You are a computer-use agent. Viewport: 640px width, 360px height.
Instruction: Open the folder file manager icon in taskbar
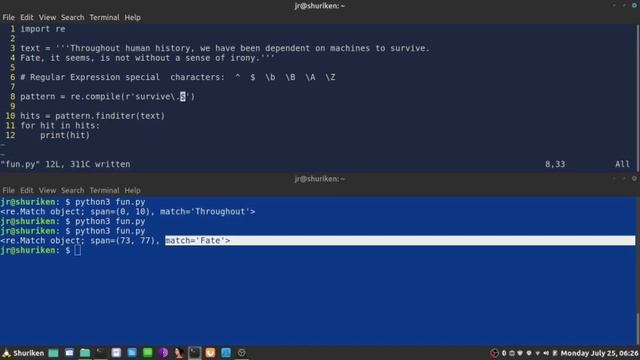pyautogui.click(x=85, y=353)
